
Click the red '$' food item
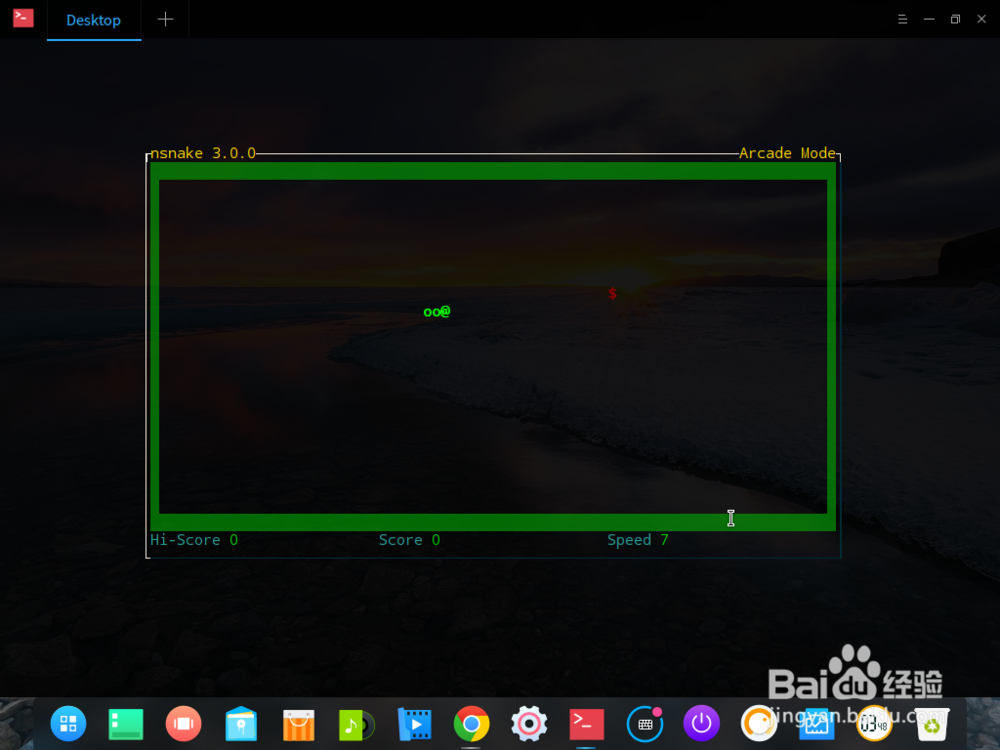coord(612,293)
